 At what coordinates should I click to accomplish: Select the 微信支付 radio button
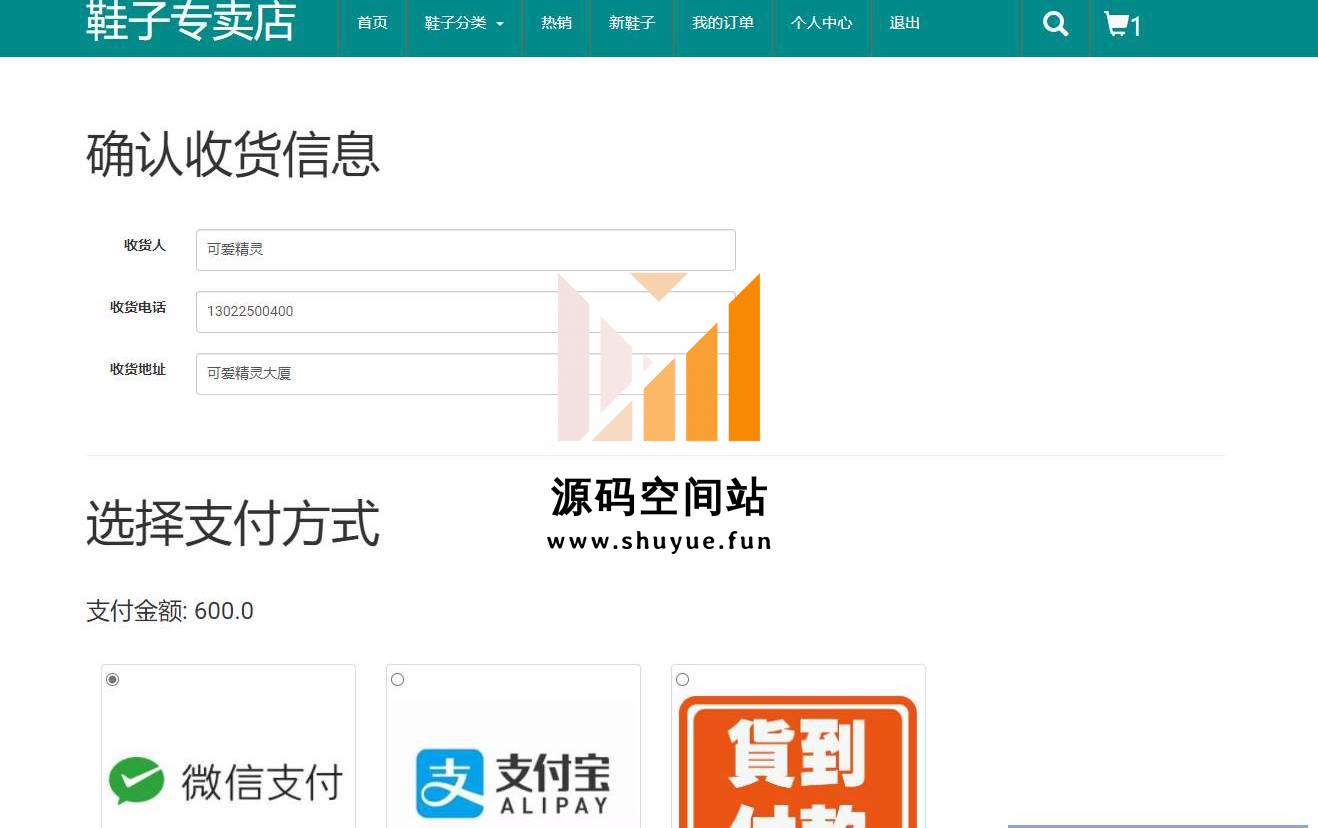click(113, 680)
